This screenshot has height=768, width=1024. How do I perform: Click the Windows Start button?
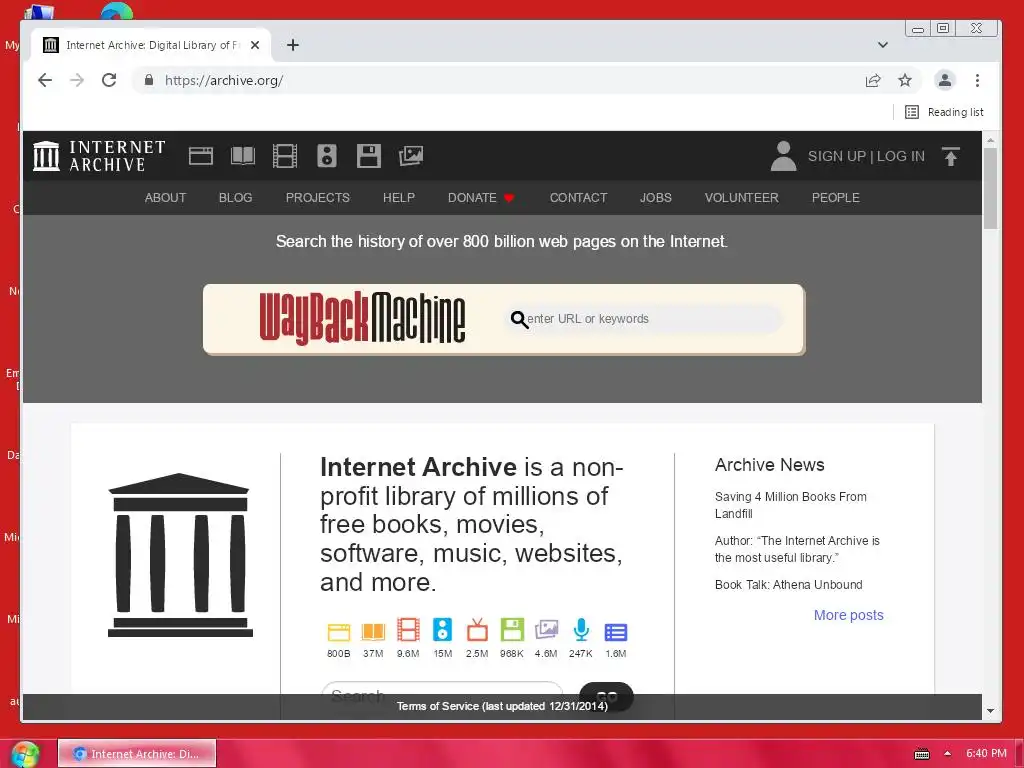25,754
